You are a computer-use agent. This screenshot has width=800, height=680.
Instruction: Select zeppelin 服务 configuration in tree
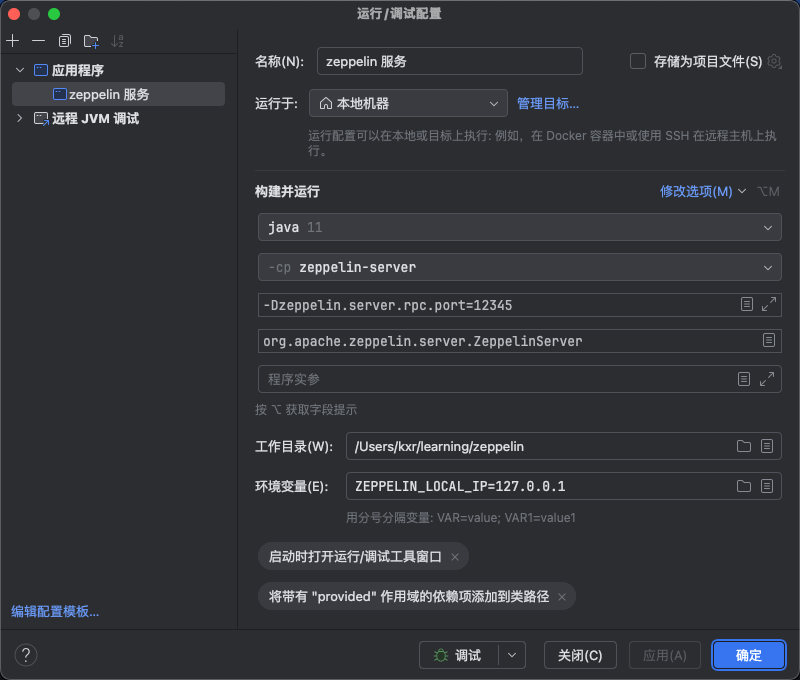pyautogui.click(x=118, y=94)
